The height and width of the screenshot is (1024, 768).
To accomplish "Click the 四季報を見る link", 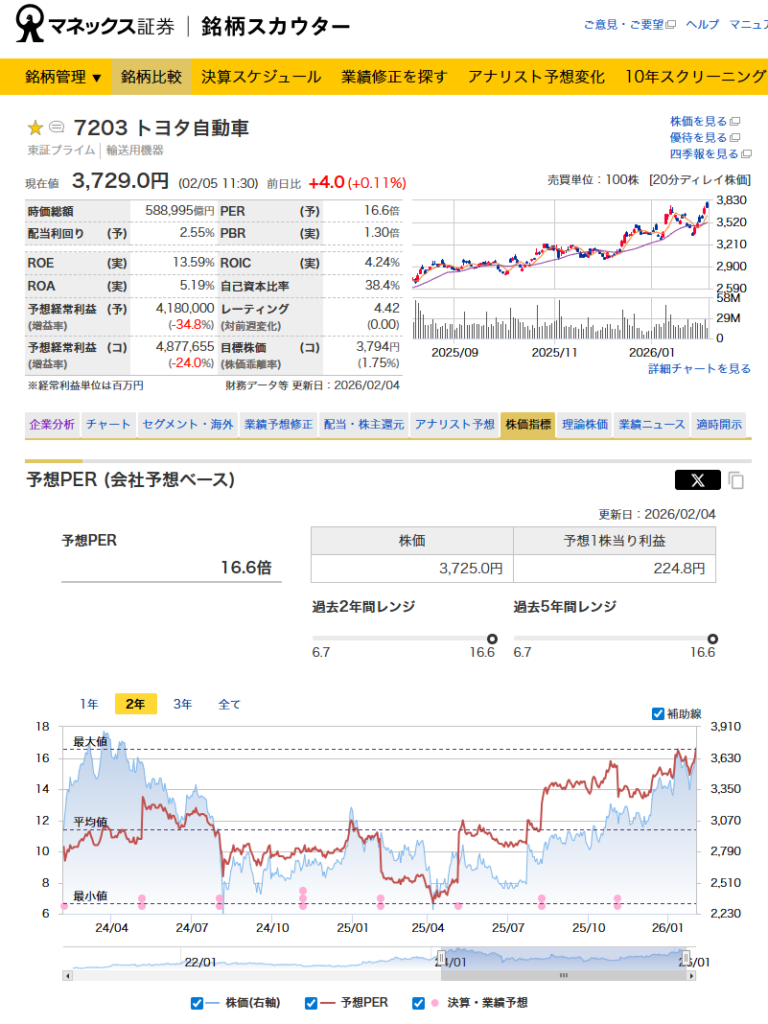I will [x=704, y=154].
